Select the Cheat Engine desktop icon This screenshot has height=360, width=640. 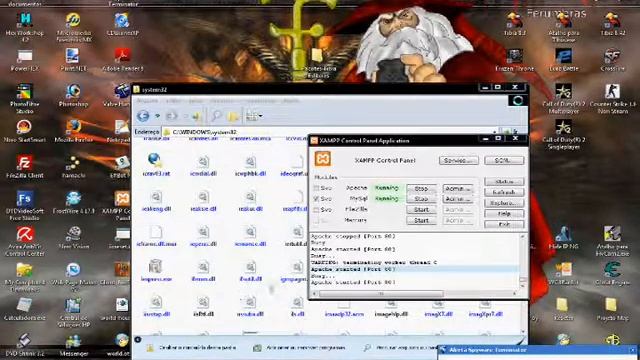pos(612,273)
